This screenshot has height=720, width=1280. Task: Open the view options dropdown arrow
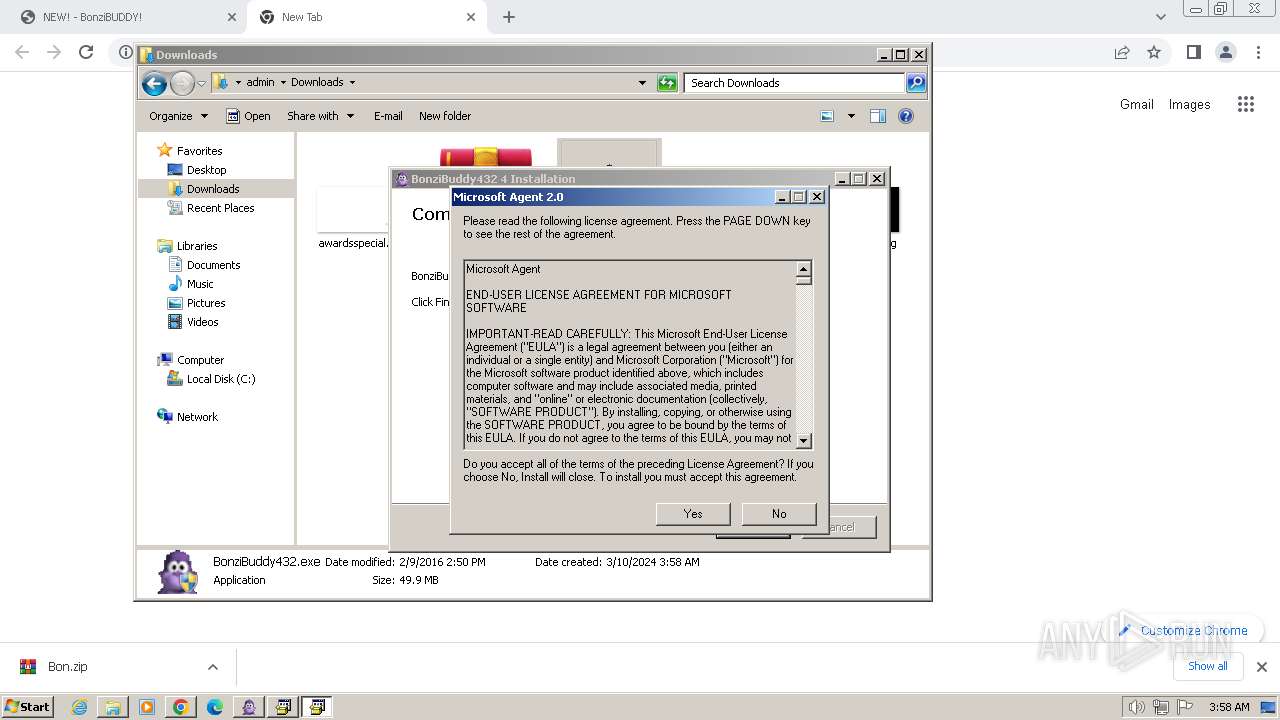tap(851, 116)
